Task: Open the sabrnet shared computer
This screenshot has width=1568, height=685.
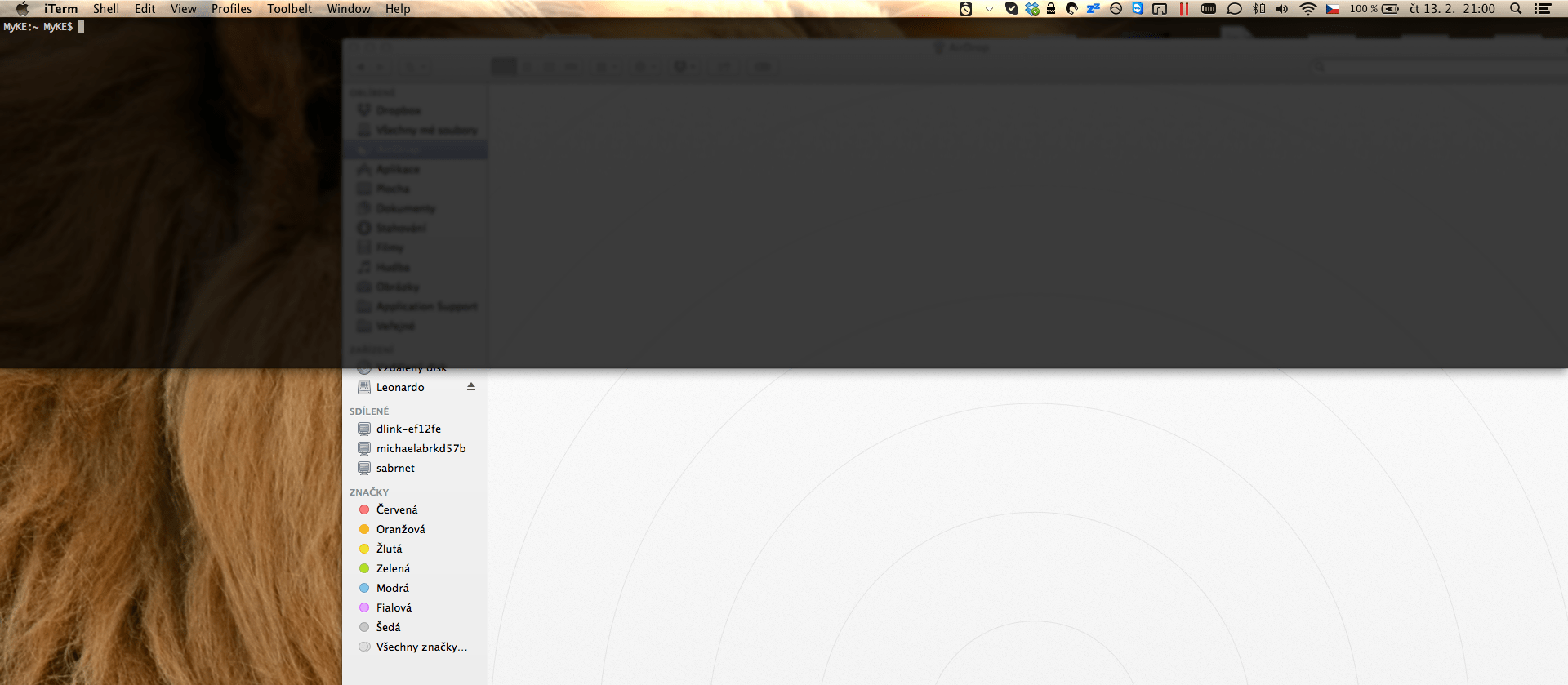Action: 395,468
